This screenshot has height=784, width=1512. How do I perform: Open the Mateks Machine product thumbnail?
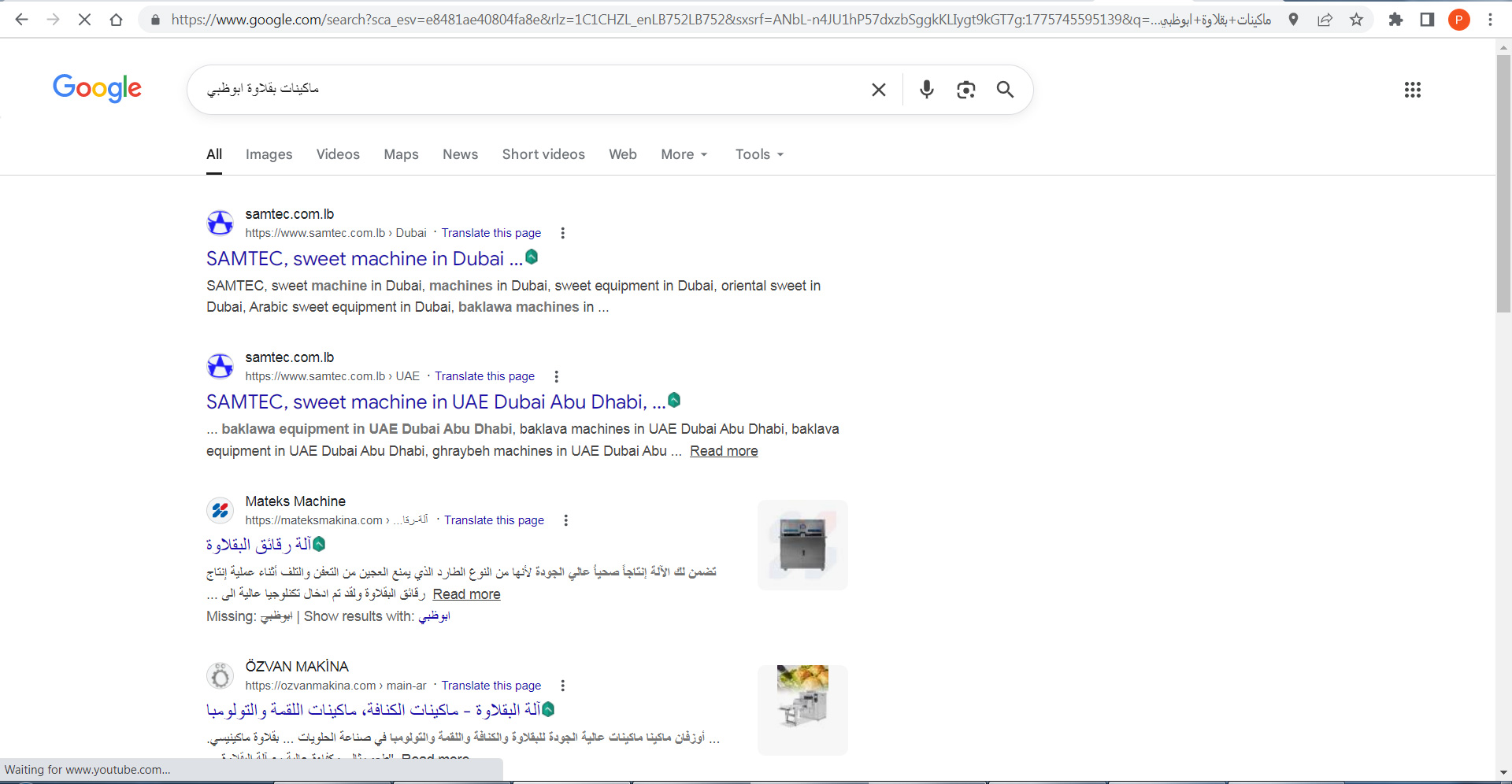coord(802,545)
